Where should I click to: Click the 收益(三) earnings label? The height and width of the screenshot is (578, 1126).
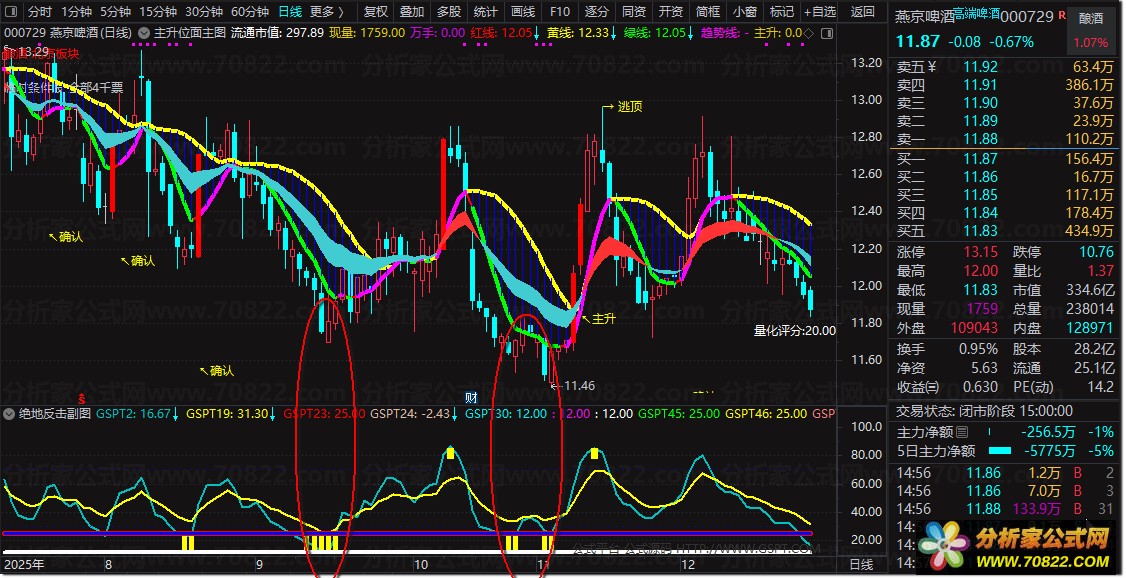918,386
